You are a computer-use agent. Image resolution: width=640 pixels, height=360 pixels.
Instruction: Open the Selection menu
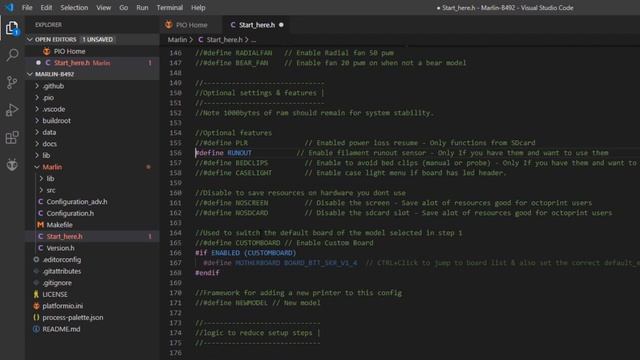[74, 7]
